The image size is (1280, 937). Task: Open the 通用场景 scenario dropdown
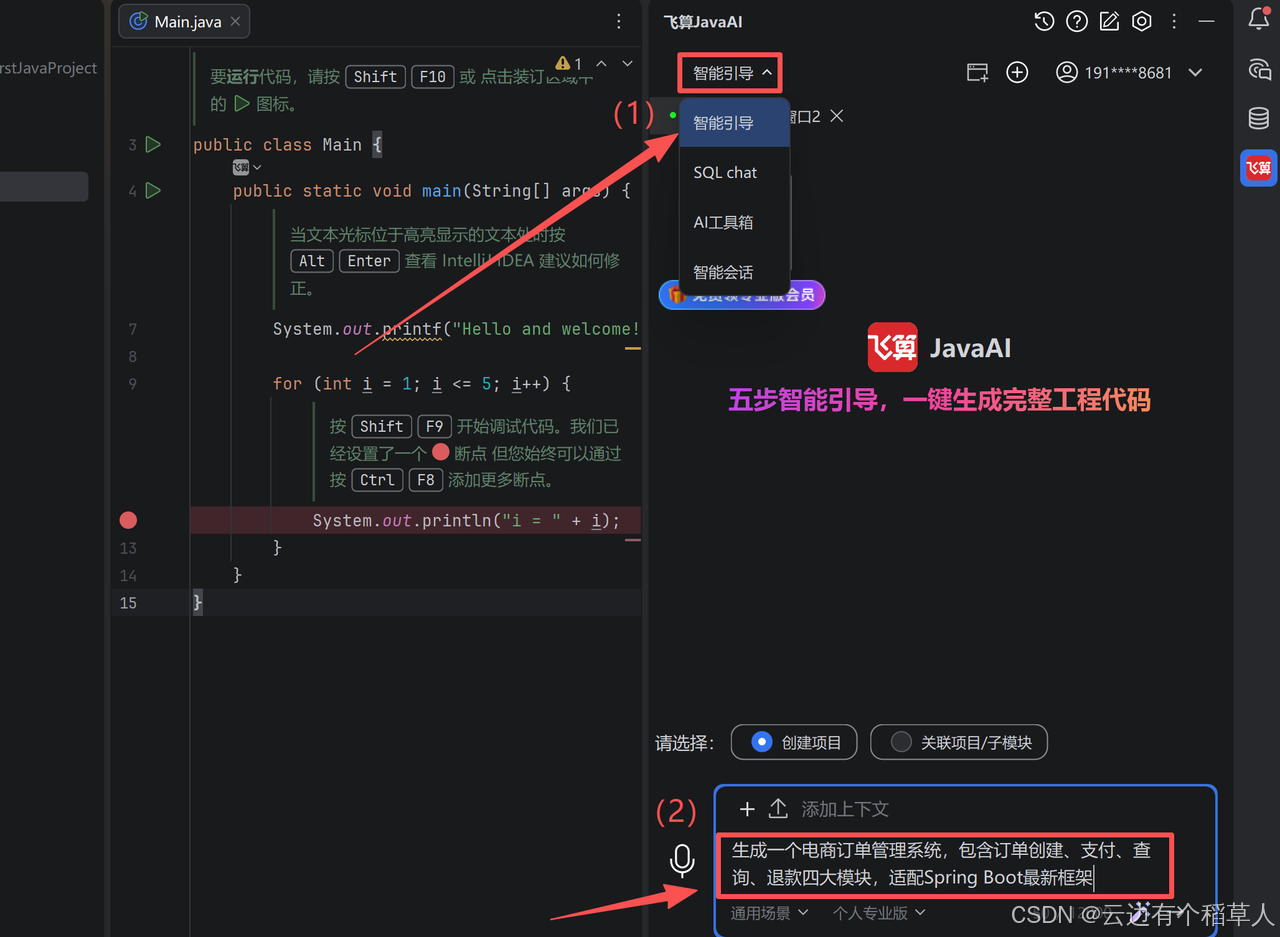tap(769, 912)
